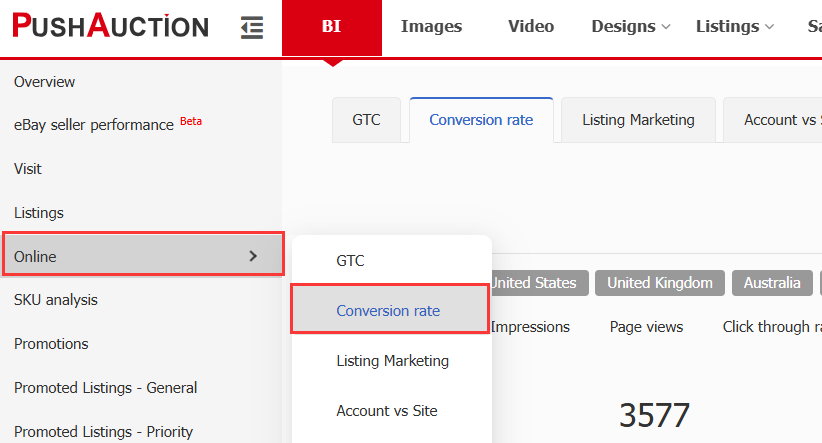Screen dimensions: 822x443
Task: Select the BI tab in top navigation
Action: pos(331,27)
